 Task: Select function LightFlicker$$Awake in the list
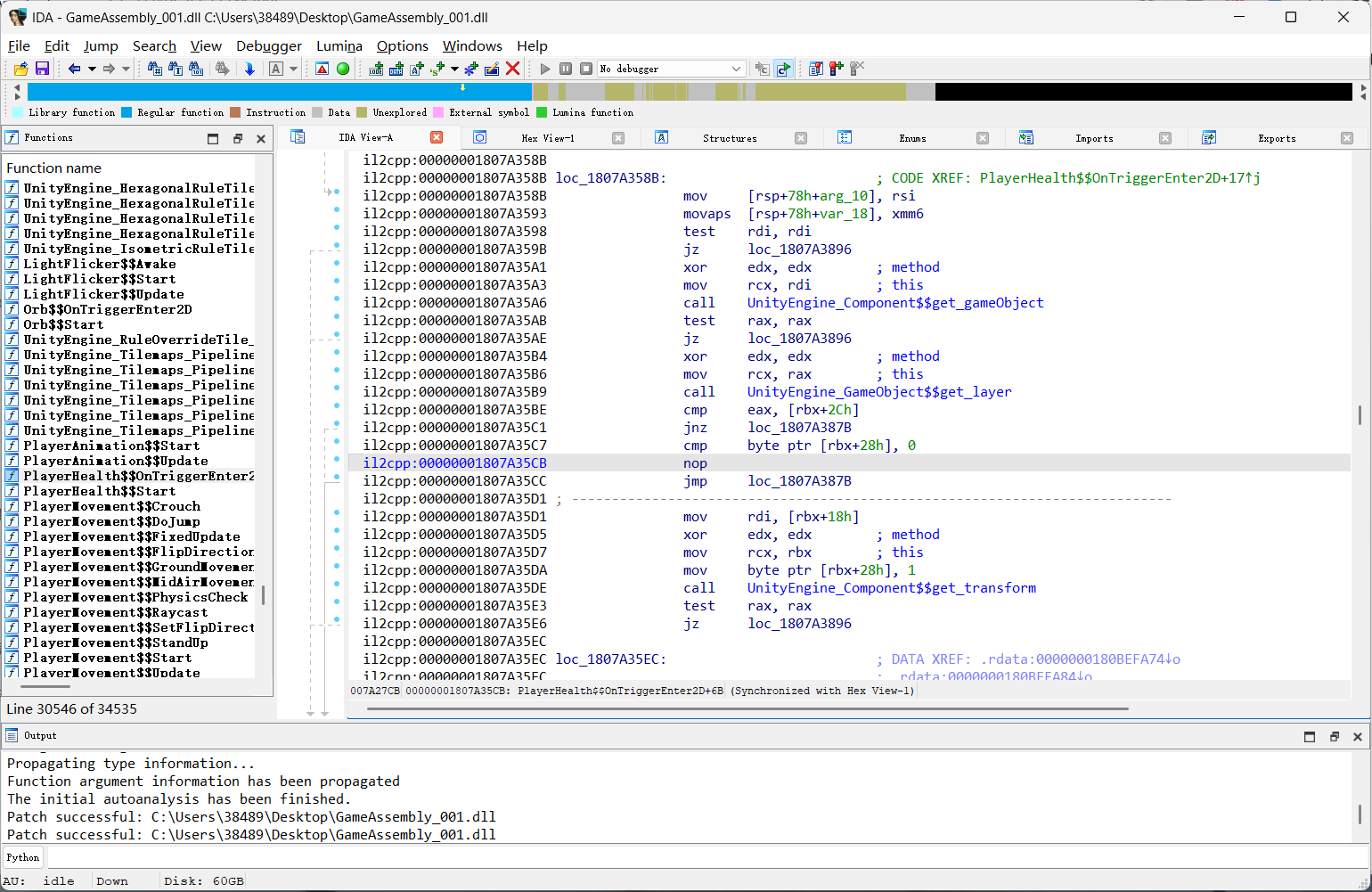[x=100, y=264]
